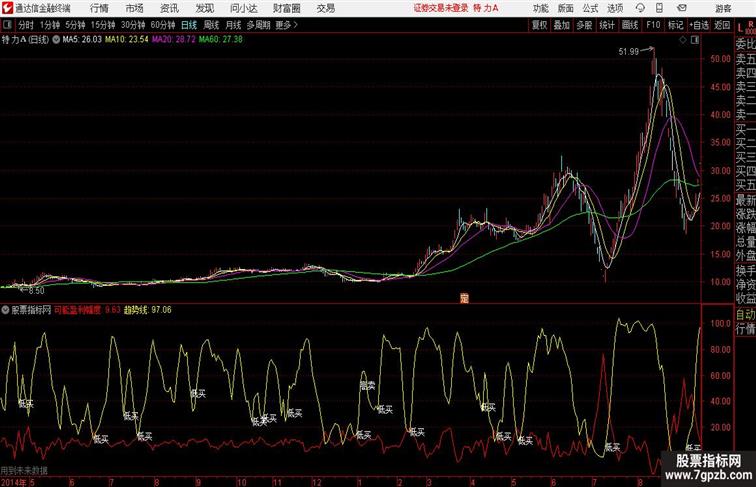This screenshot has height=487, width=756.
Task: Click the 多股 multi-stock button
Action: (584, 25)
